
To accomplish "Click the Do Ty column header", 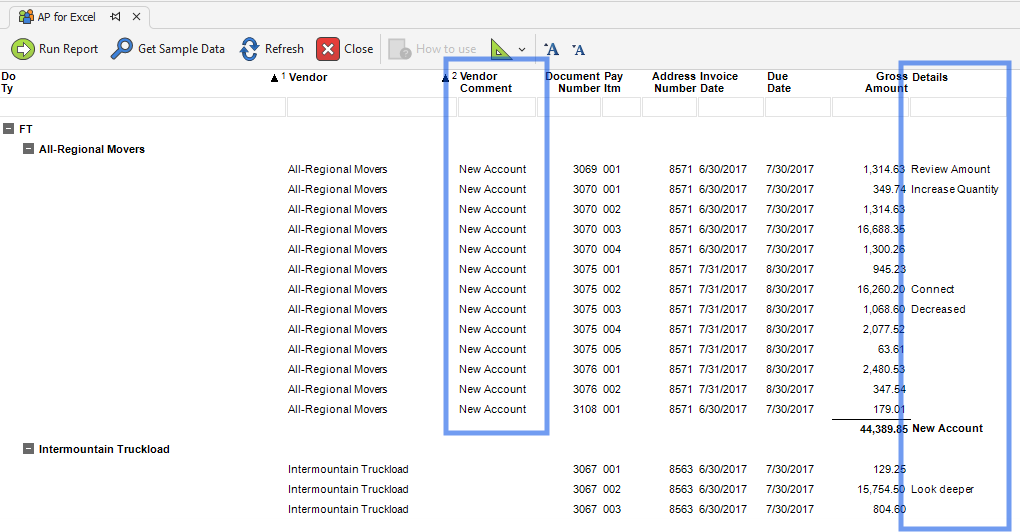I will [x=8, y=83].
